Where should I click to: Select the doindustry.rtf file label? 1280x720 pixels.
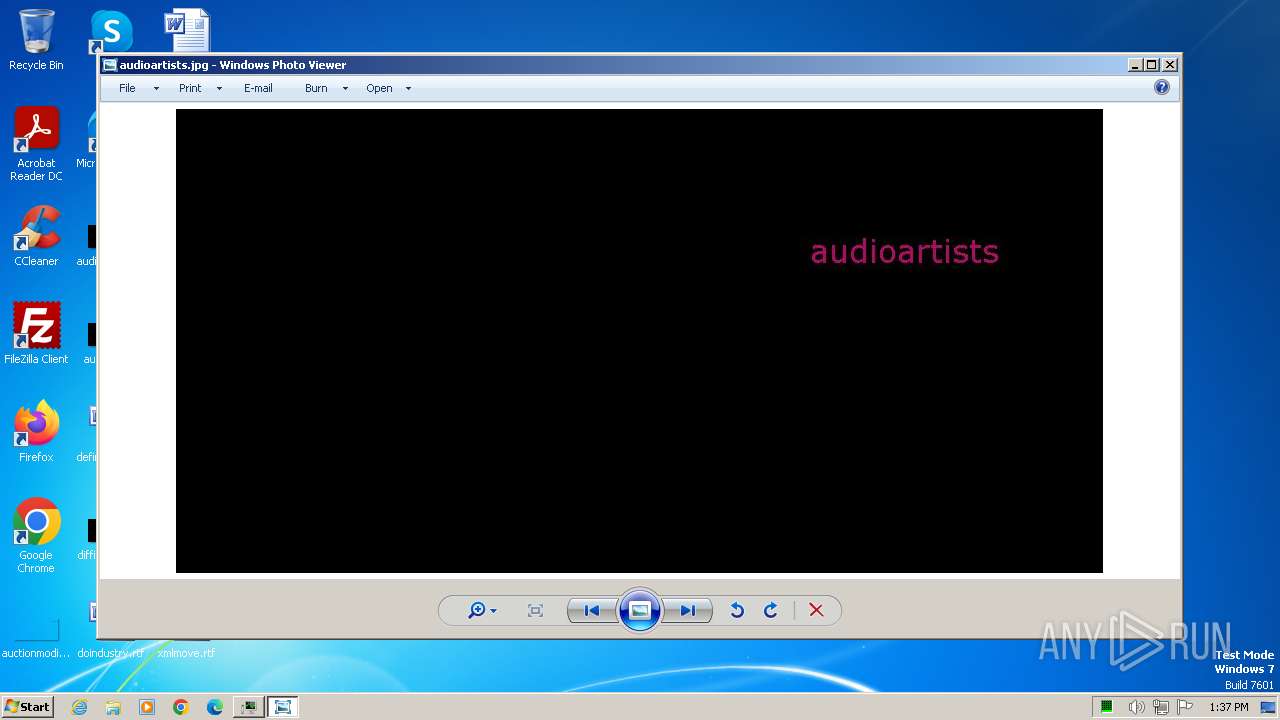coord(111,653)
